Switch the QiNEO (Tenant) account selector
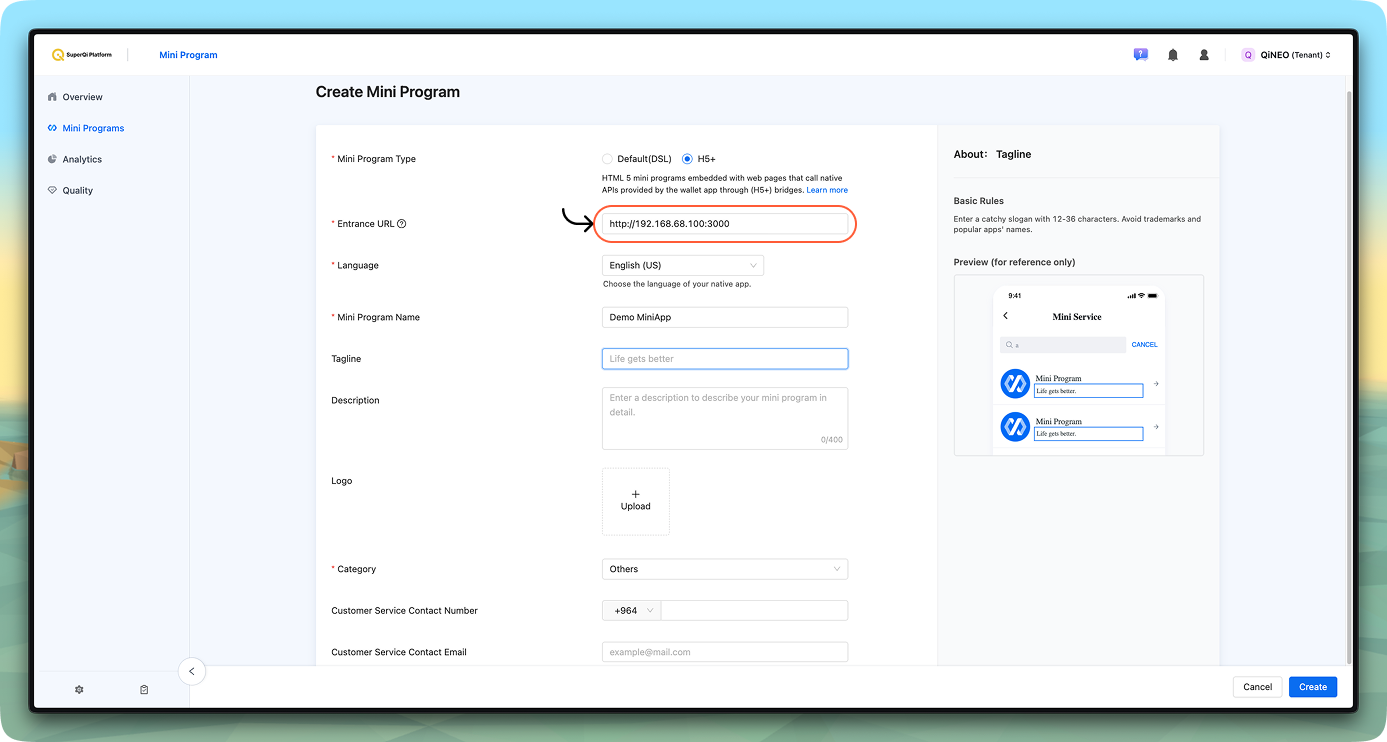Viewport: 1387px width, 742px height. click(1286, 55)
